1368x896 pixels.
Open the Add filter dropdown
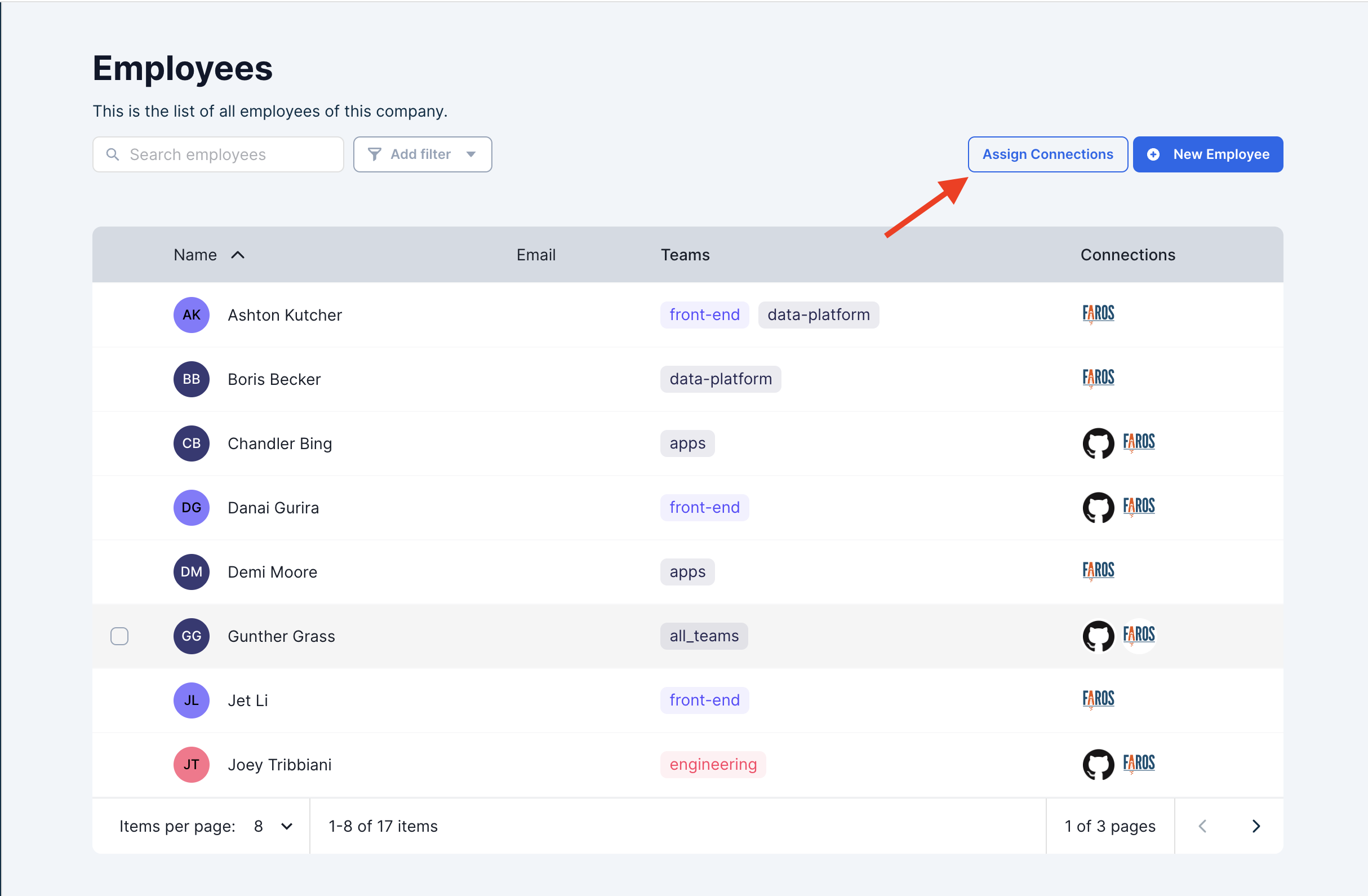(423, 154)
